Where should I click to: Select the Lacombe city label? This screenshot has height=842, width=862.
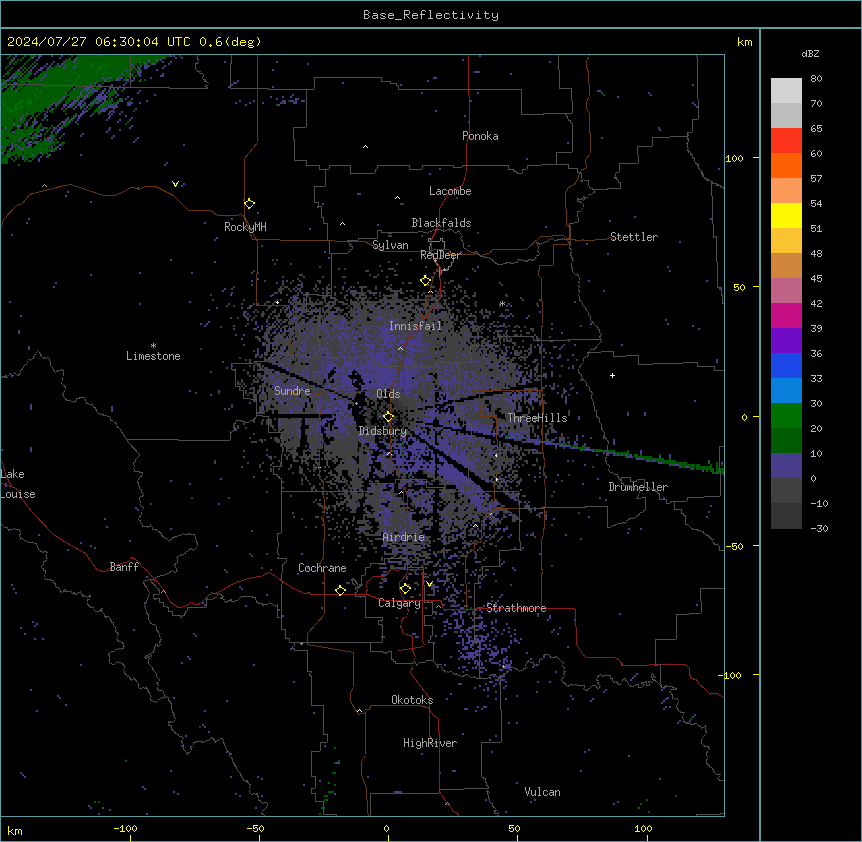pos(450,191)
